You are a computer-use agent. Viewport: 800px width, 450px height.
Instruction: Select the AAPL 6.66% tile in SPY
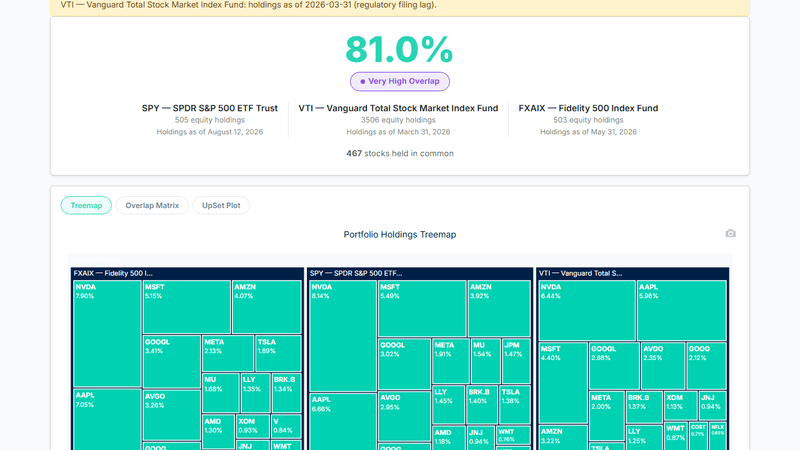(343, 422)
